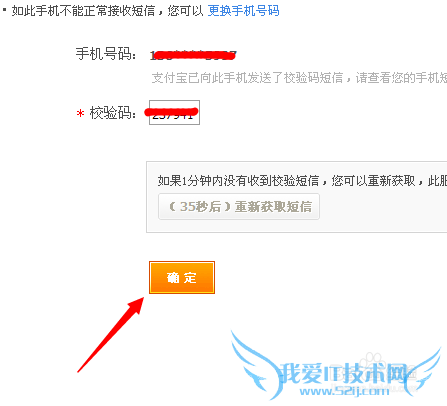Click the top tip 如此手机不能正常接收短信
The height and width of the screenshot is (406, 447).
click(x=84, y=11)
